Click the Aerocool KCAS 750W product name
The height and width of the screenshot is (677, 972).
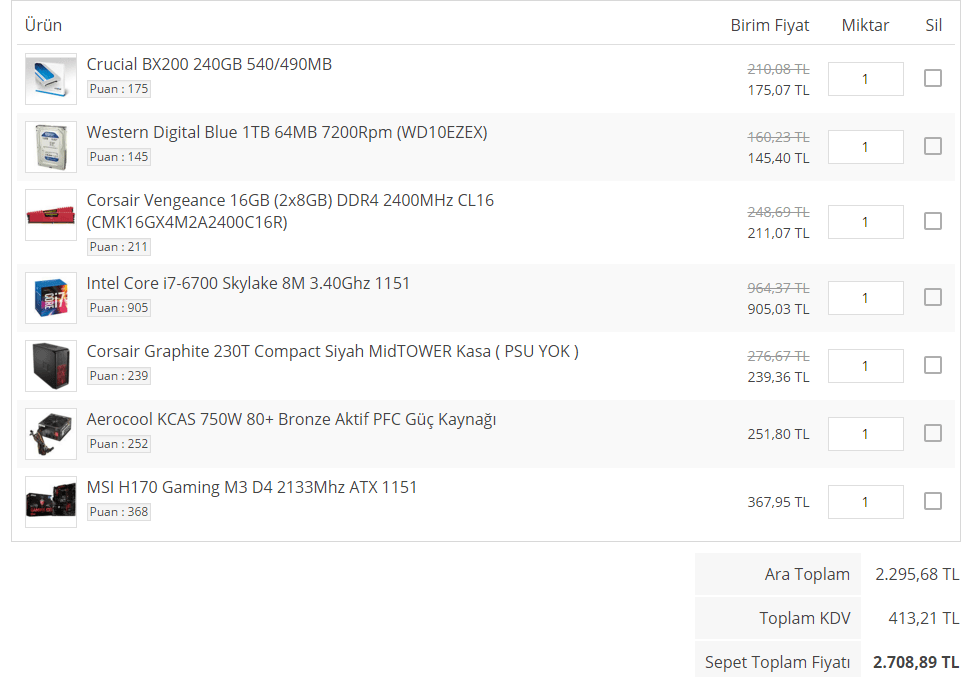point(291,419)
